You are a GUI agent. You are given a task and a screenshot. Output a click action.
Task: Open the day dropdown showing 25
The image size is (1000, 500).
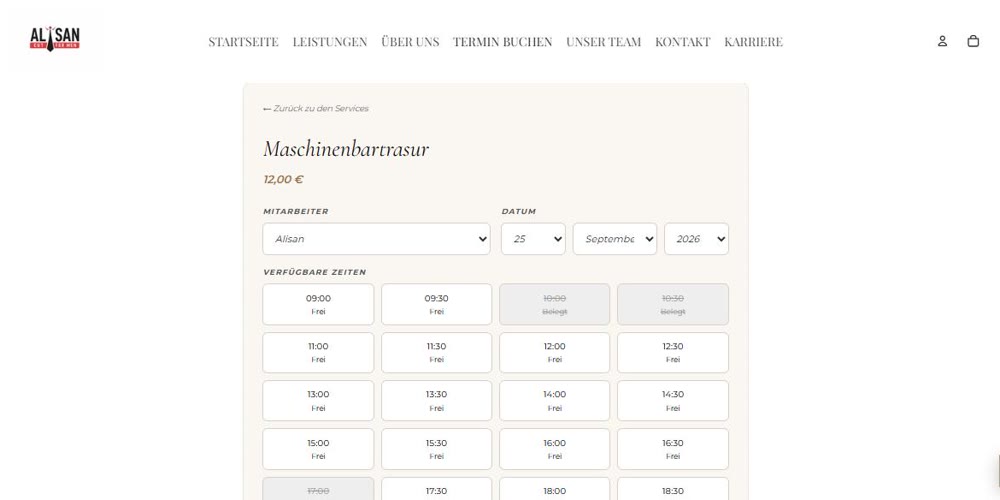tap(533, 239)
